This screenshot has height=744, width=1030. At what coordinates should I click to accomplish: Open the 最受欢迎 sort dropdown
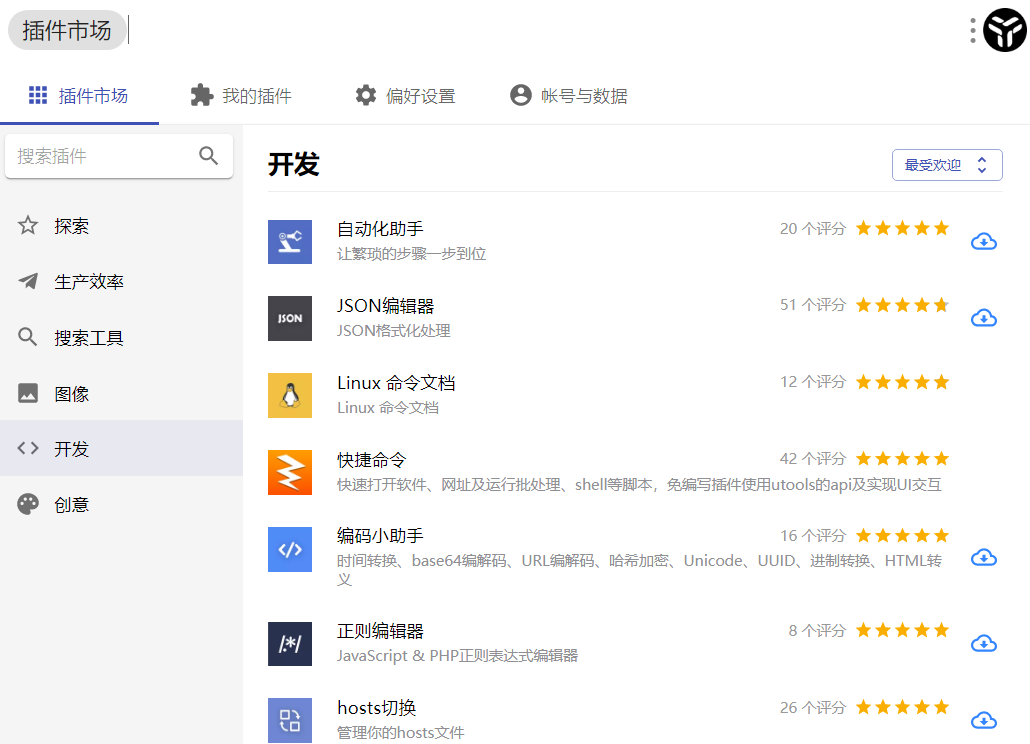pyautogui.click(x=947, y=165)
